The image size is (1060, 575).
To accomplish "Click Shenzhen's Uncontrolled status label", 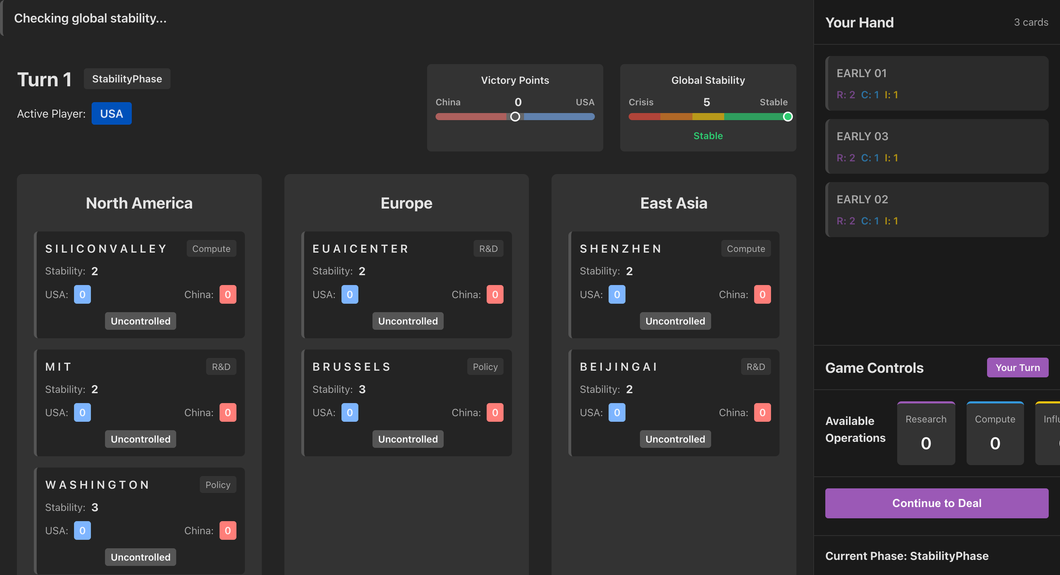I will click(x=675, y=321).
